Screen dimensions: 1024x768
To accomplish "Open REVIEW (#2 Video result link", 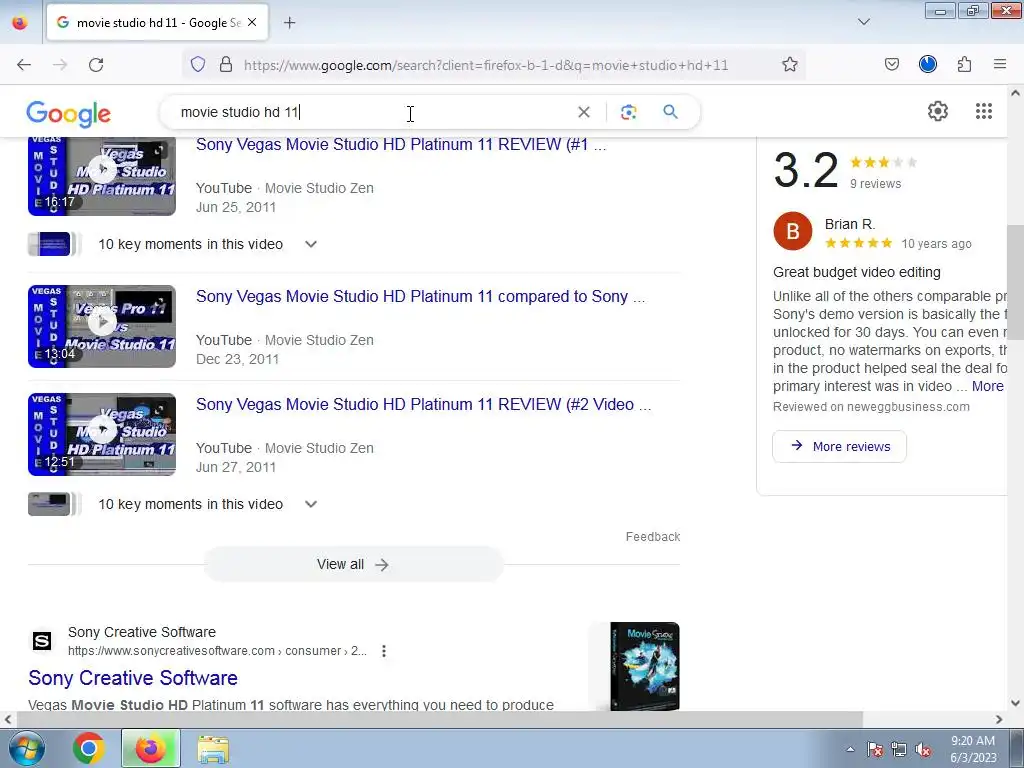I will pyautogui.click(x=423, y=404).
